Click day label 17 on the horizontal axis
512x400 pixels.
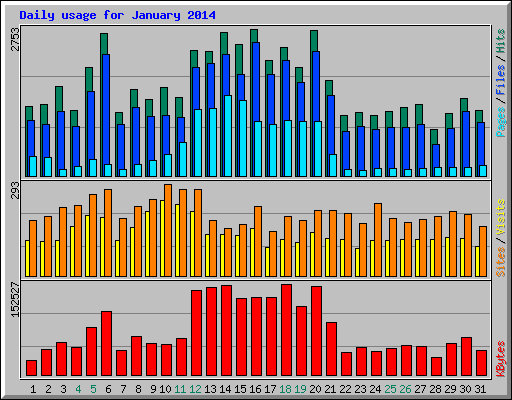270,389
